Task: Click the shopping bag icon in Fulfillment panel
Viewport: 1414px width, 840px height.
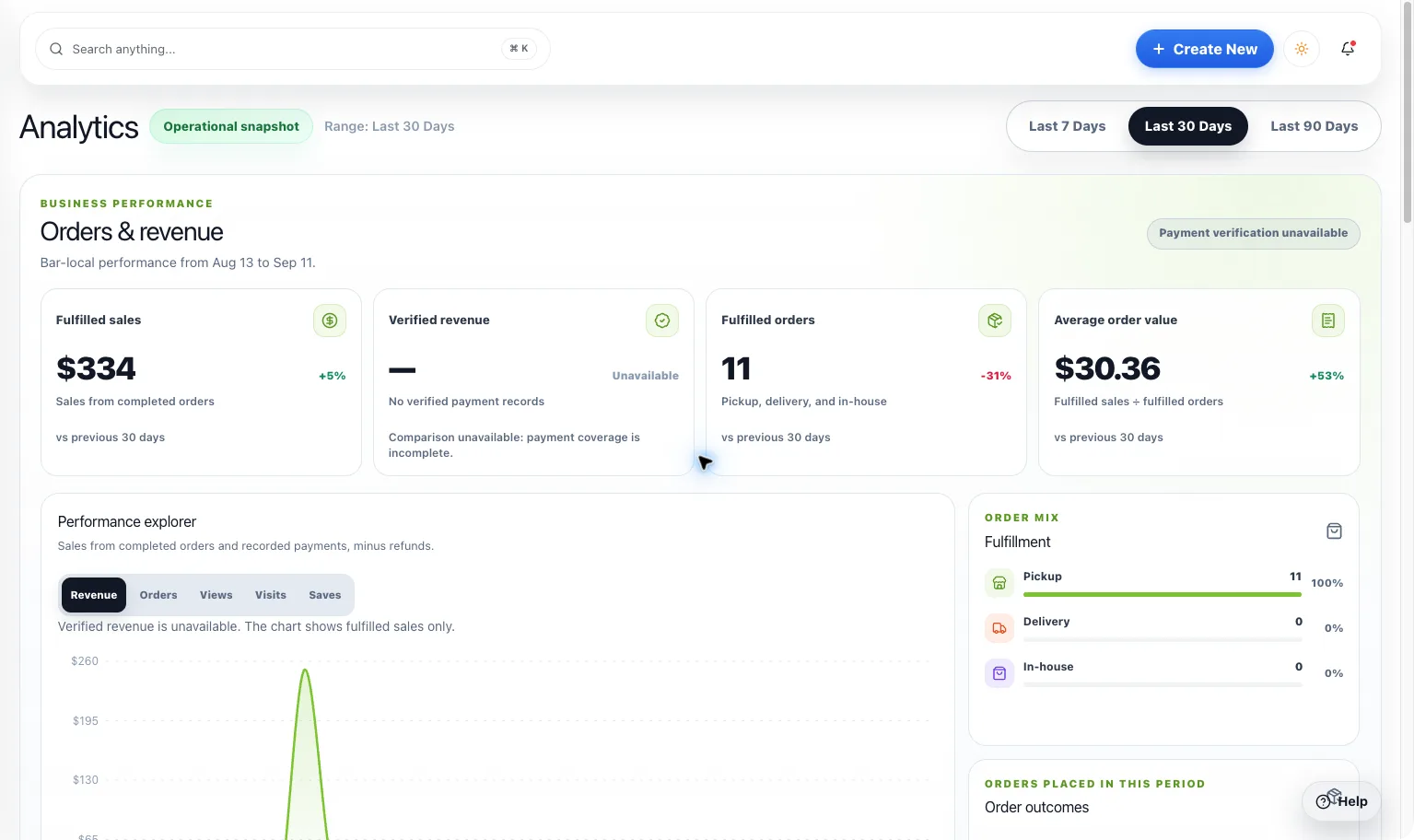Action: click(x=1334, y=531)
